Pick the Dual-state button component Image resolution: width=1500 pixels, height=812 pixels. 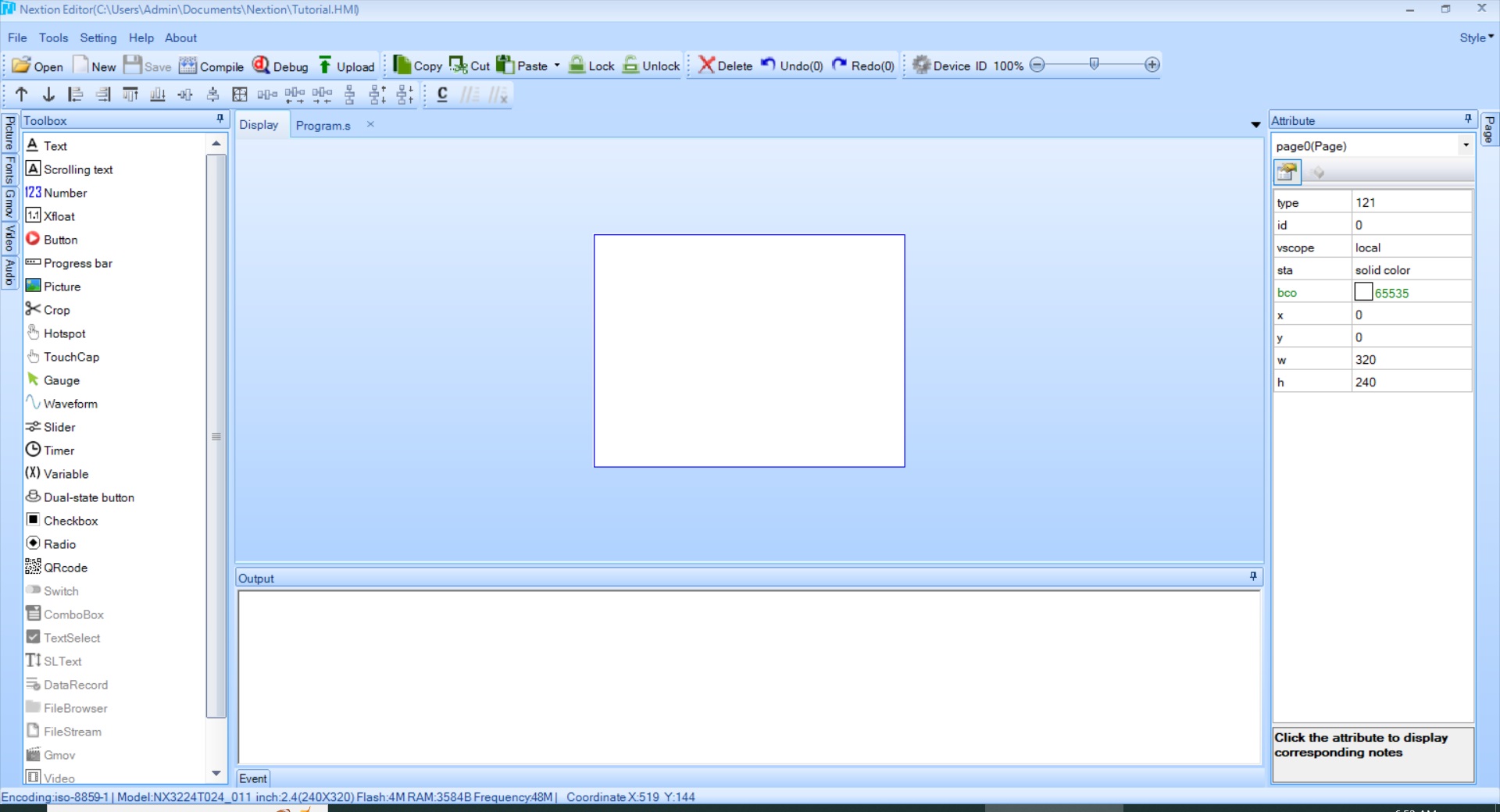click(x=88, y=497)
